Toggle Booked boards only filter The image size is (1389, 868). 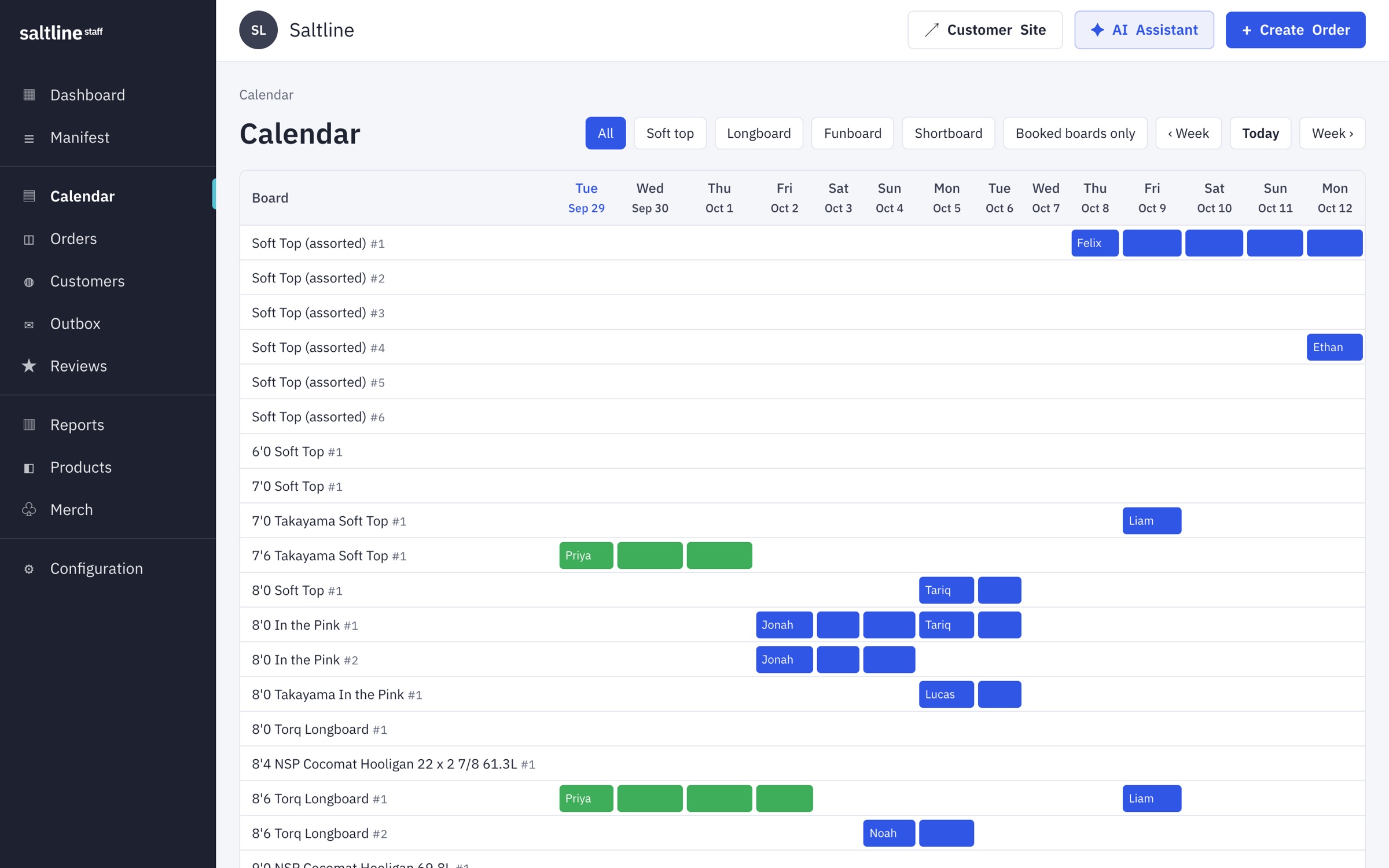1075,133
